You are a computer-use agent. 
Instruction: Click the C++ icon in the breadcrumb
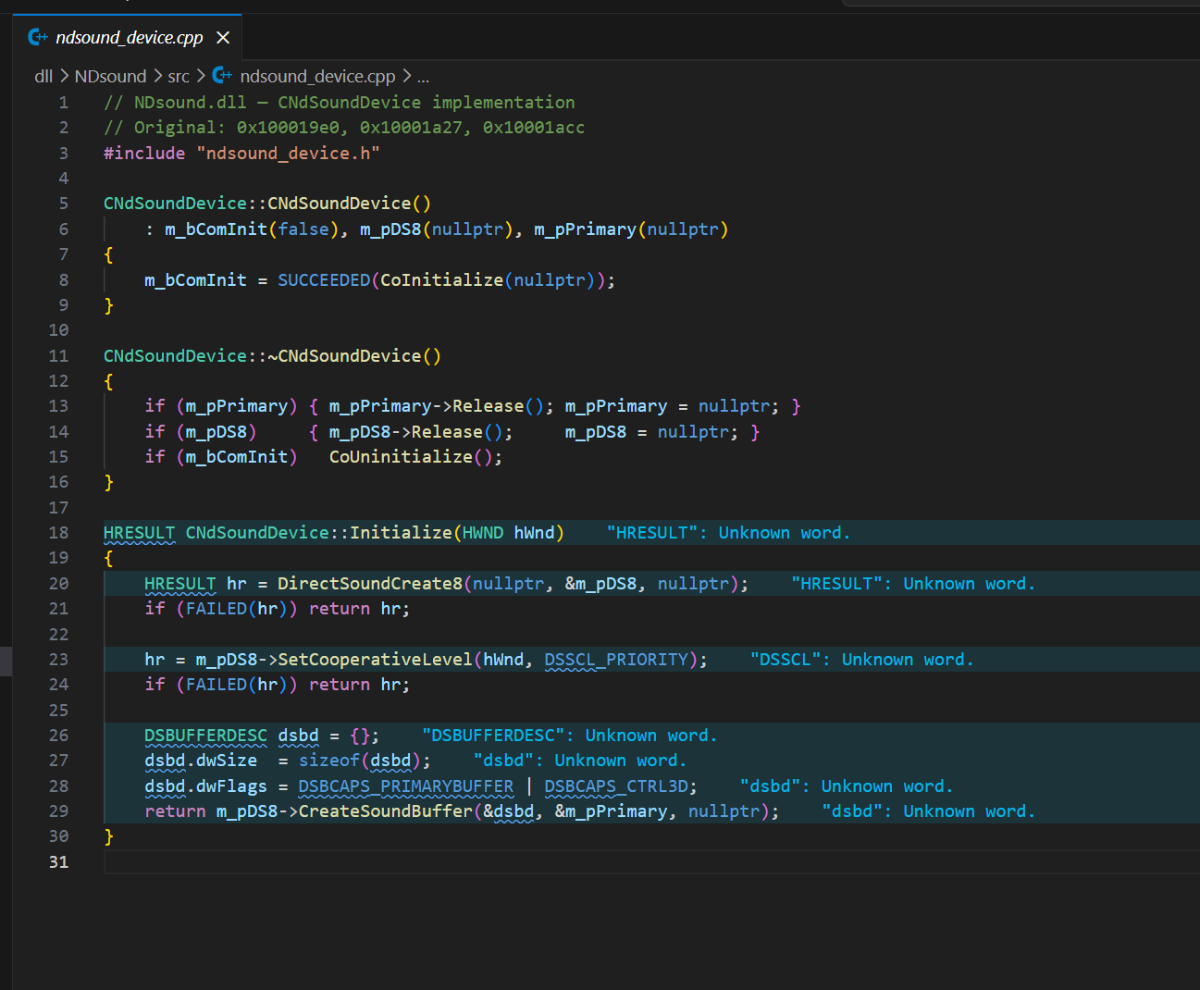[x=222, y=76]
